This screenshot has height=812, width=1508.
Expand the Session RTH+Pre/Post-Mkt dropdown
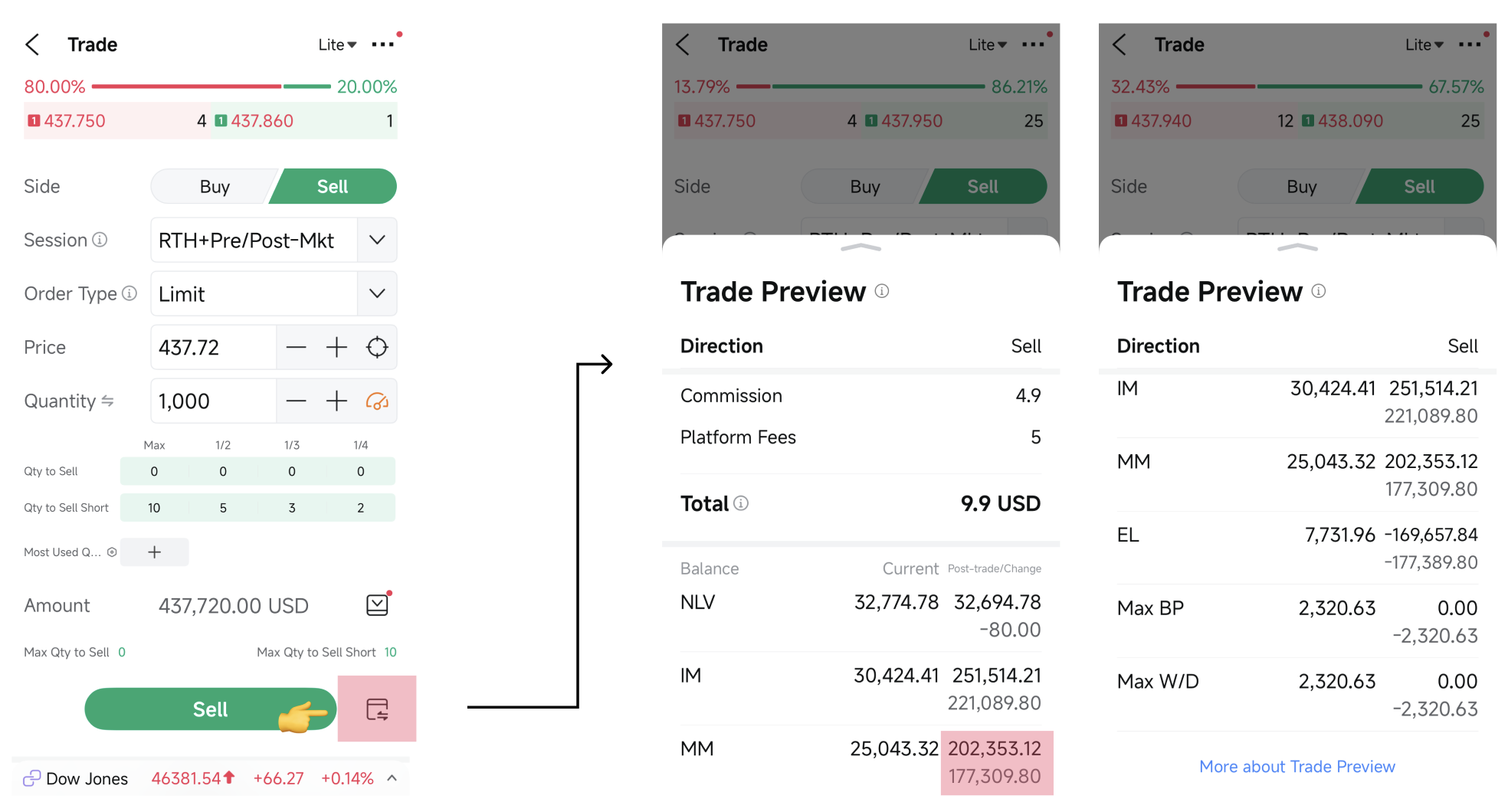point(376,240)
